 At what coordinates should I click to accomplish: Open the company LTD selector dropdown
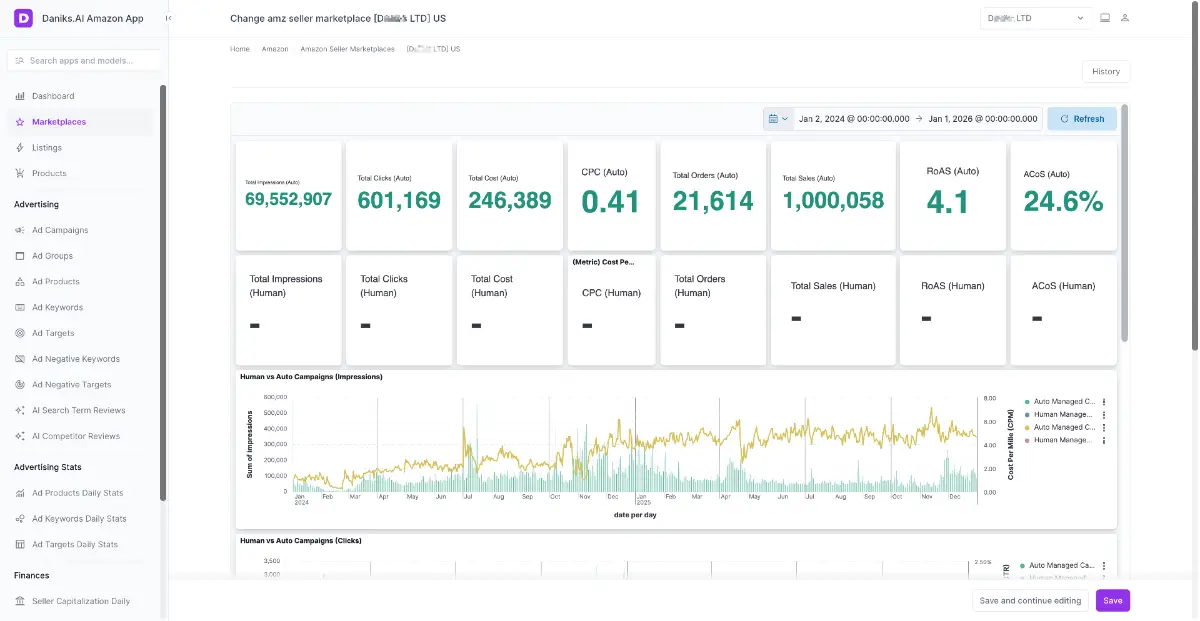1035,18
